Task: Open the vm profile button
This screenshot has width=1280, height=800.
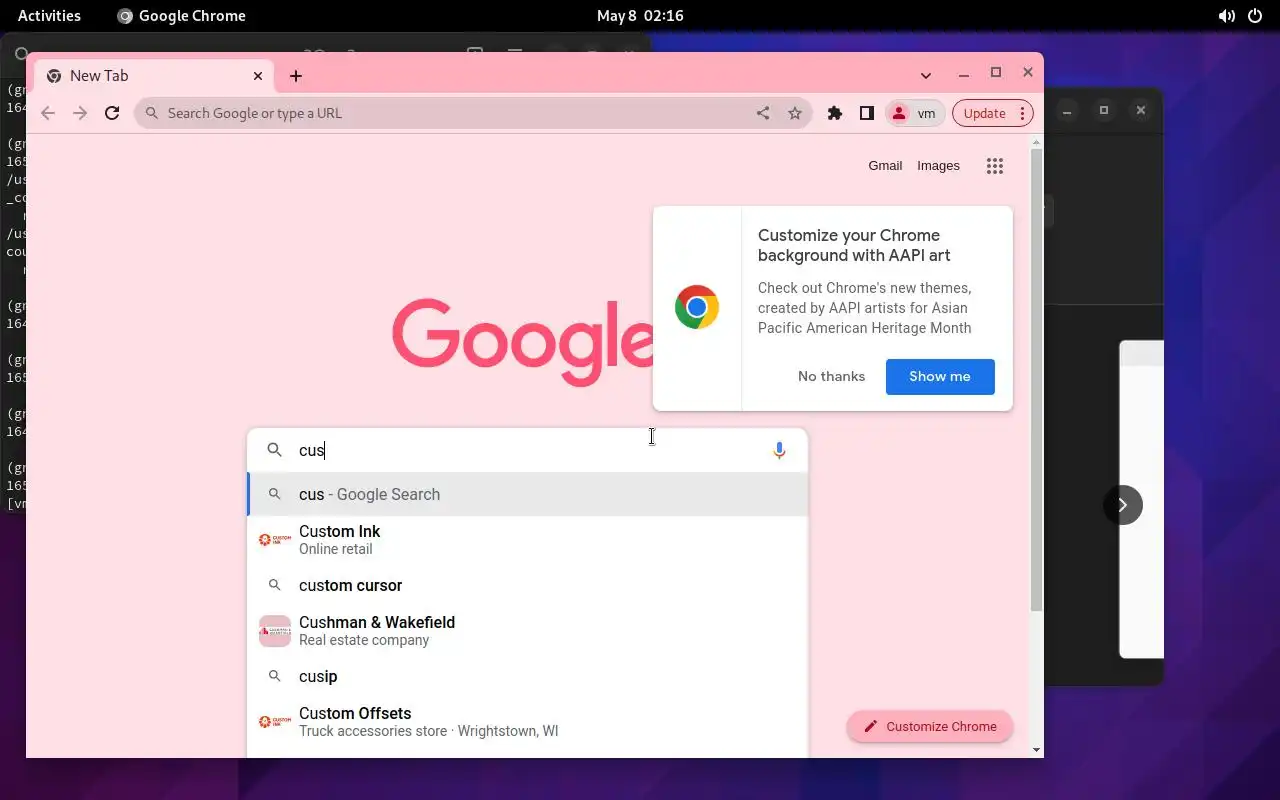Action: coord(914,113)
